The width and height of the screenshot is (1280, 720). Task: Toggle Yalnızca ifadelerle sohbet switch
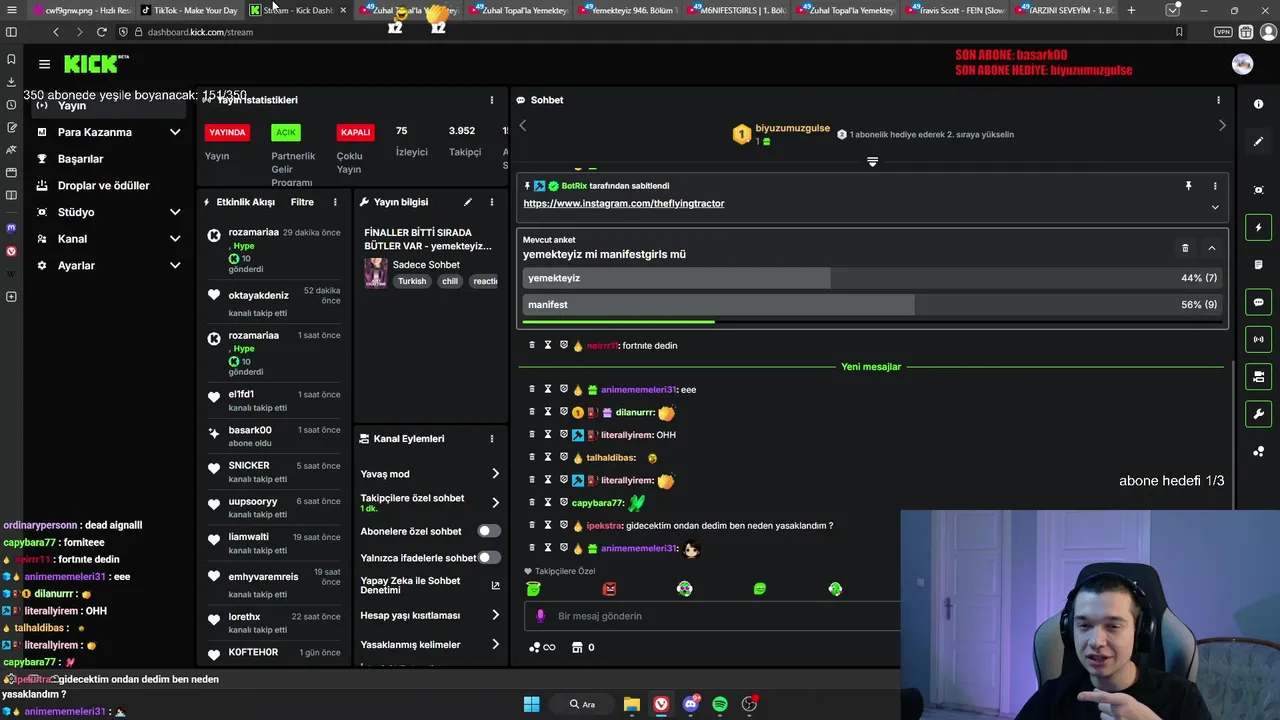489,558
